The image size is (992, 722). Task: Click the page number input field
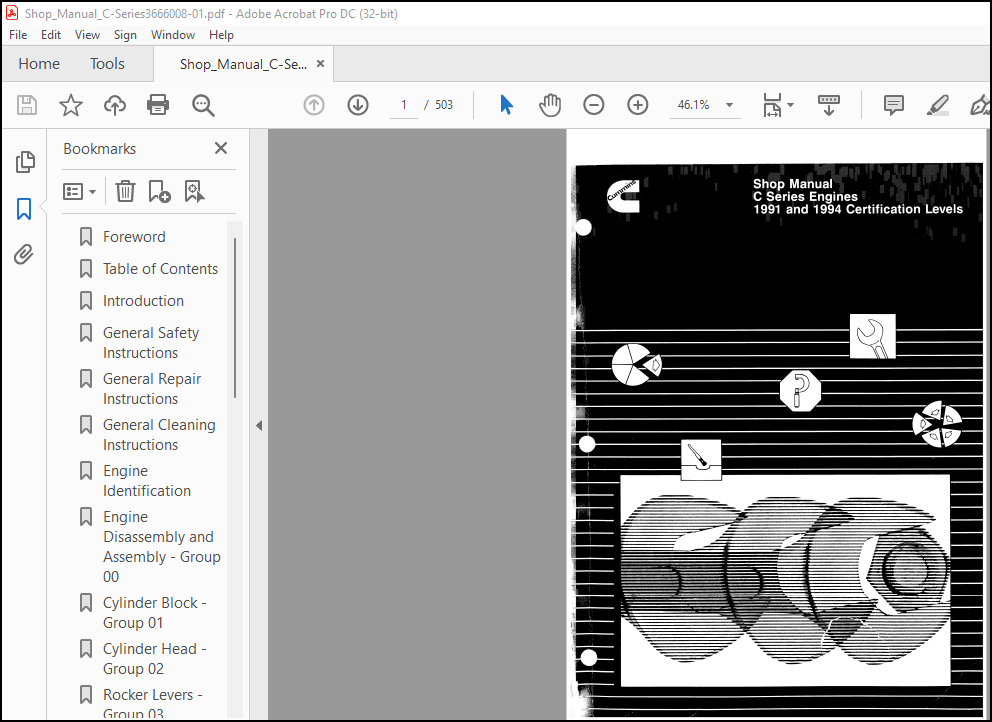(404, 105)
